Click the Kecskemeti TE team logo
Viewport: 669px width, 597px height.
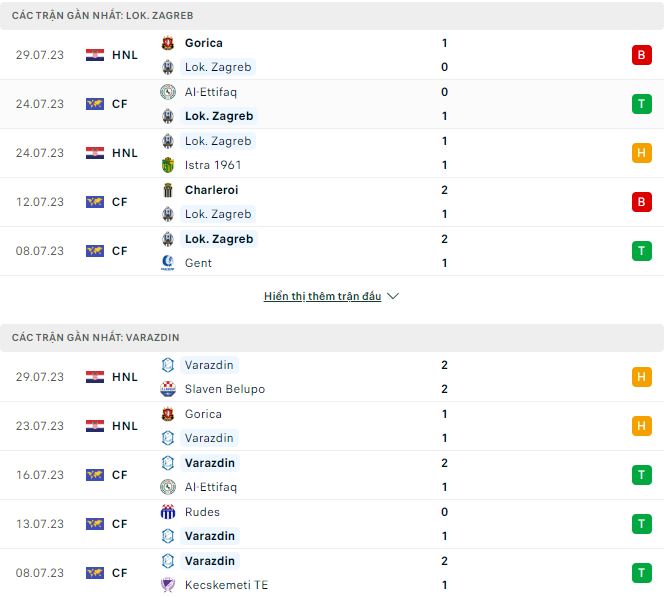[x=168, y=585]
